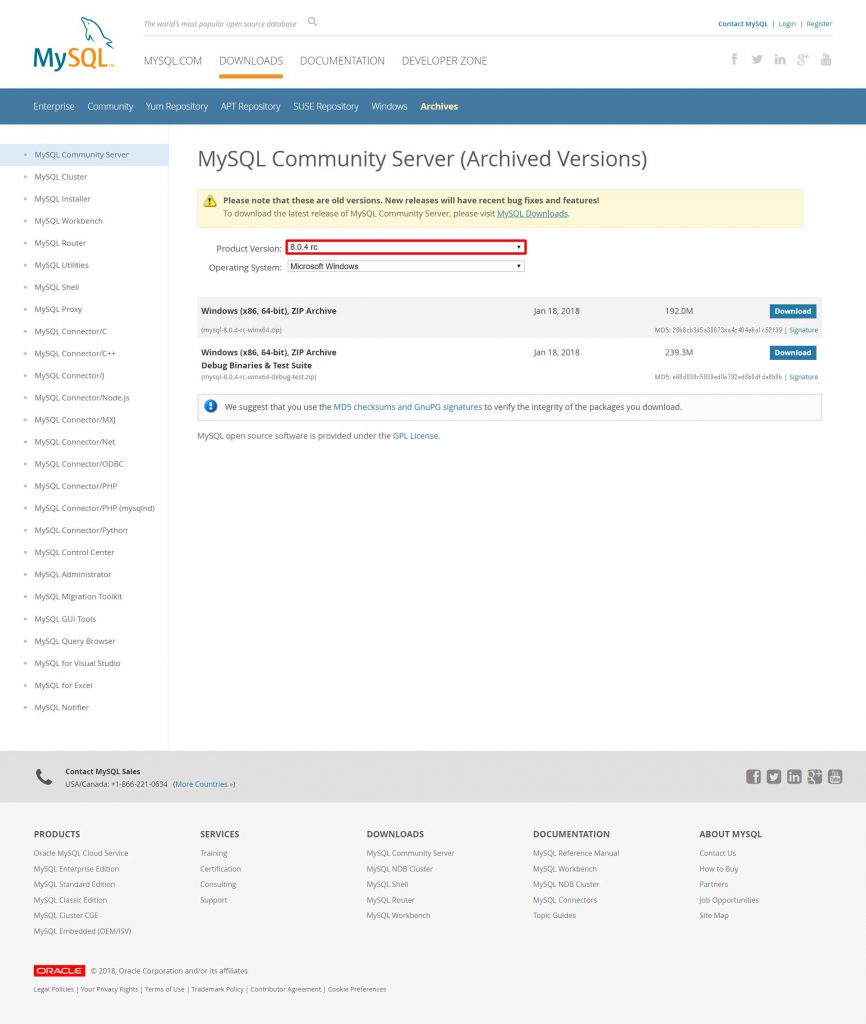Click the Login link
866x1024 pixels.
tap(787, 24)
